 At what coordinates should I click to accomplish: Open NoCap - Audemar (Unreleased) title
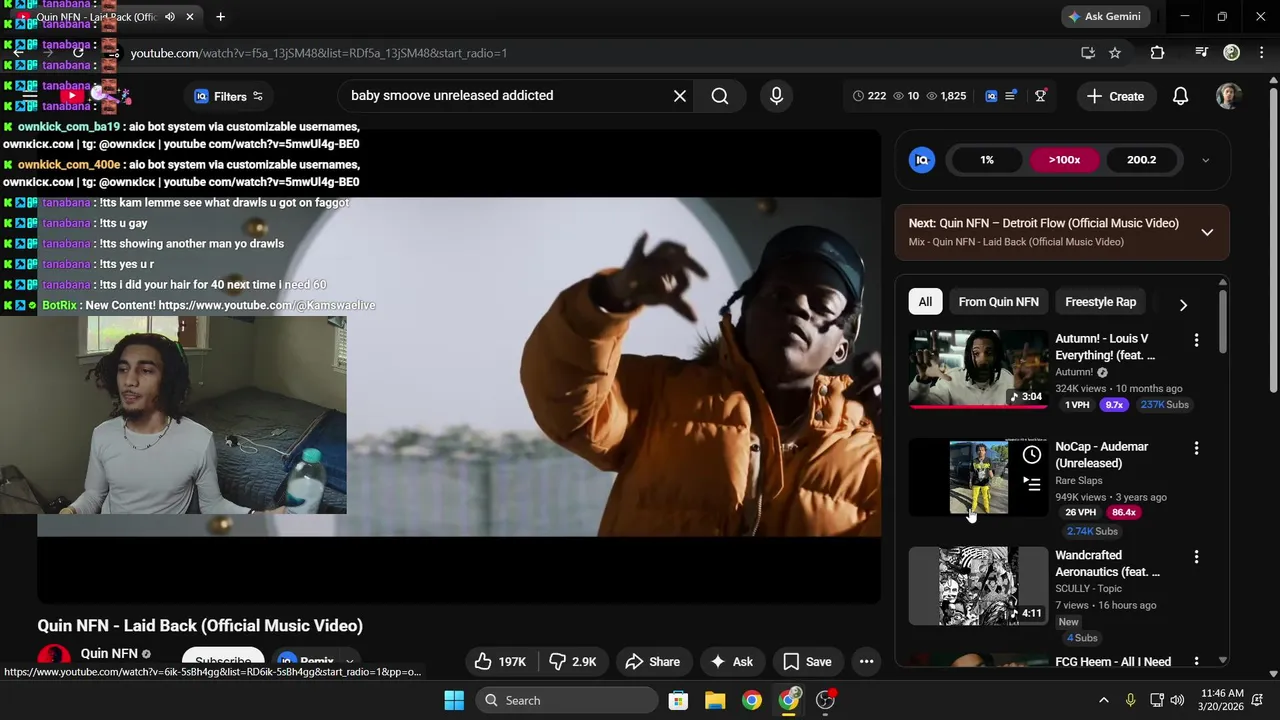[x=1101, y=455]
